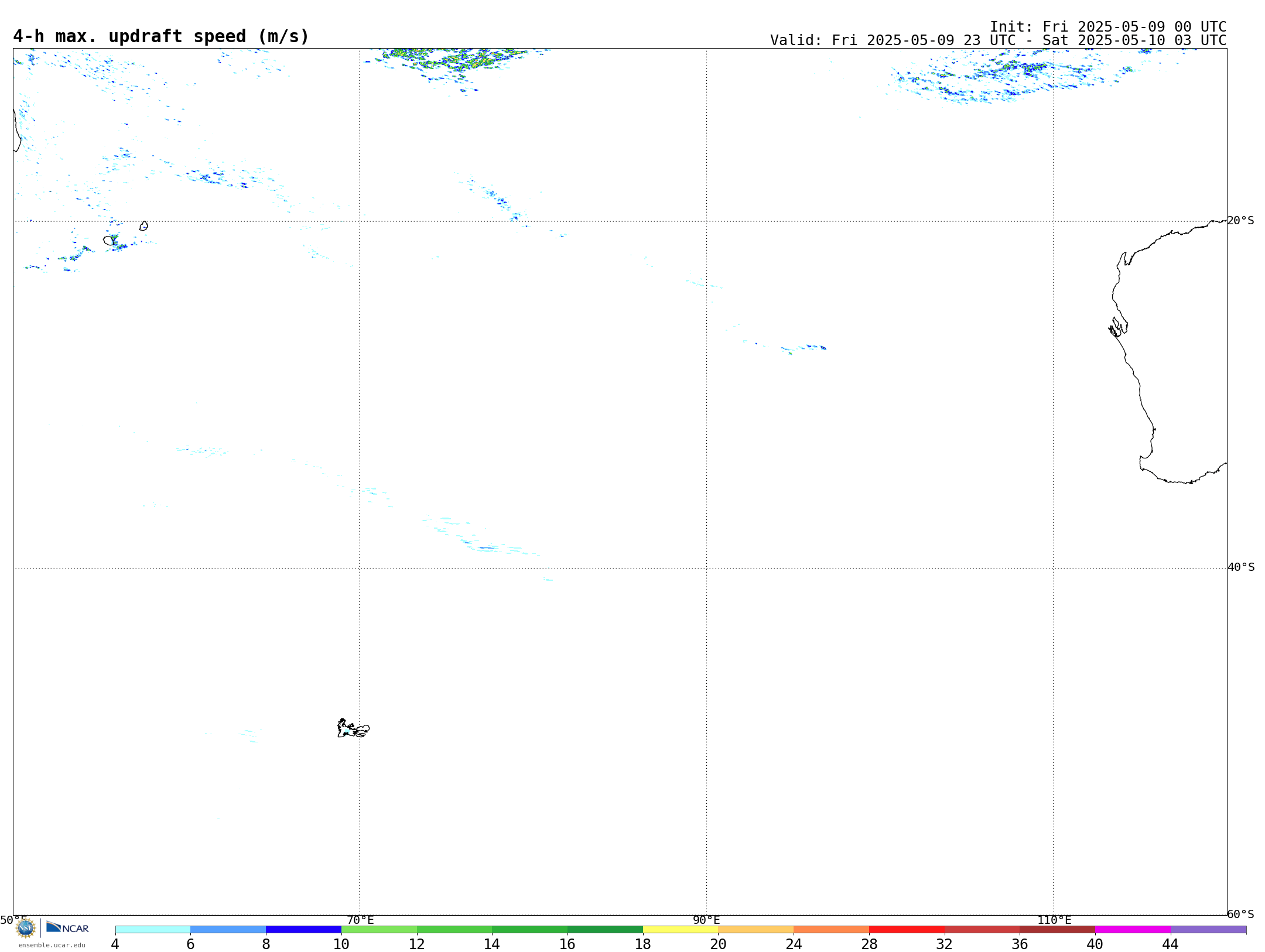The height and width of the screenshot is (952, 1265).
Task: Click the colorbar tick label '36'
Action: (1020, 944)
